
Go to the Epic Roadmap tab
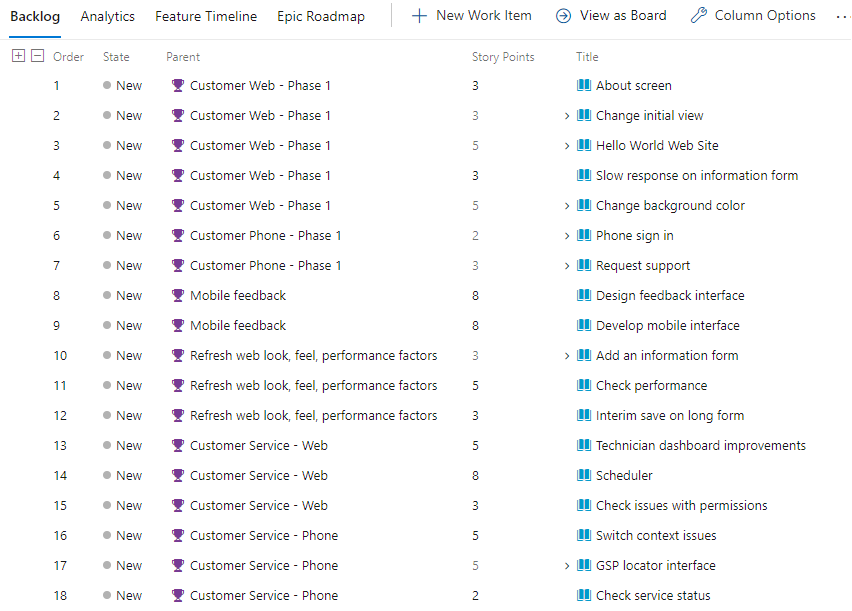[321, 16]
